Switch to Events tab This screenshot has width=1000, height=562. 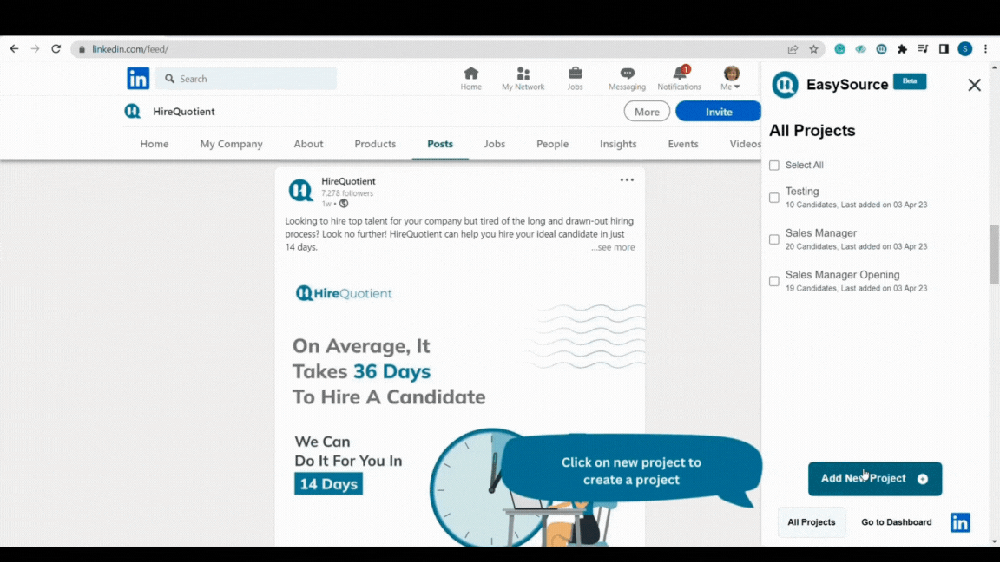pyautogui.click(x=683, y=144)
